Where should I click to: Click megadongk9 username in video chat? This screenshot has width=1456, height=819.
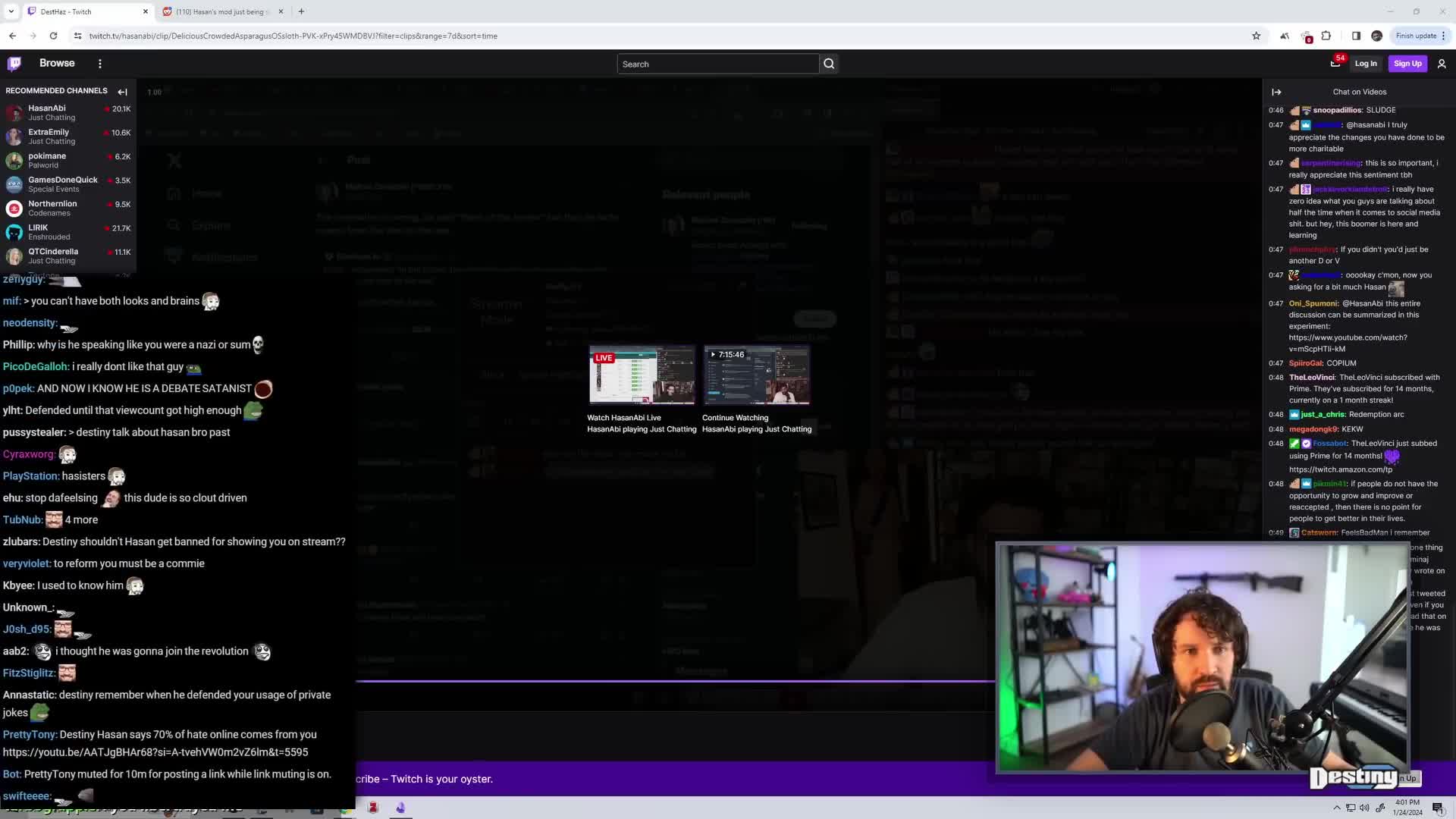(x=1313, y=429)
